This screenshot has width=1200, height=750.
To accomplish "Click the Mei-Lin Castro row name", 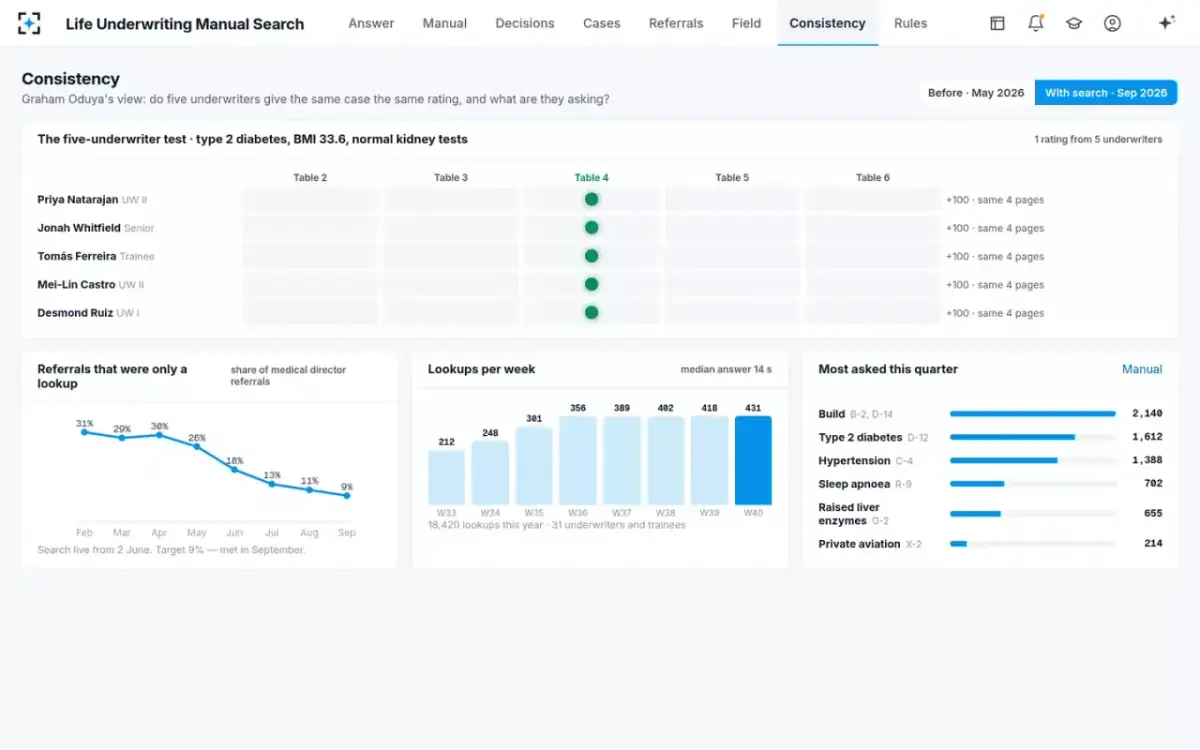I will pyautogui.click(x=76, y=284).
